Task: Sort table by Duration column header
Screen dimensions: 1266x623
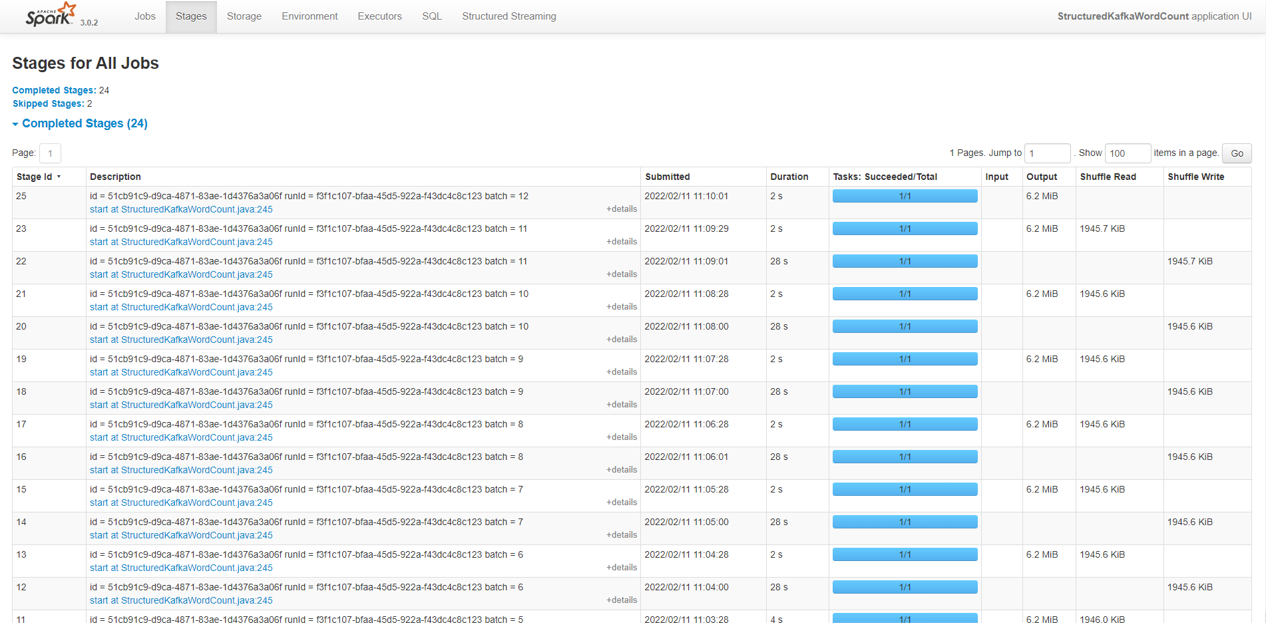Action: (x=789, y=177)
